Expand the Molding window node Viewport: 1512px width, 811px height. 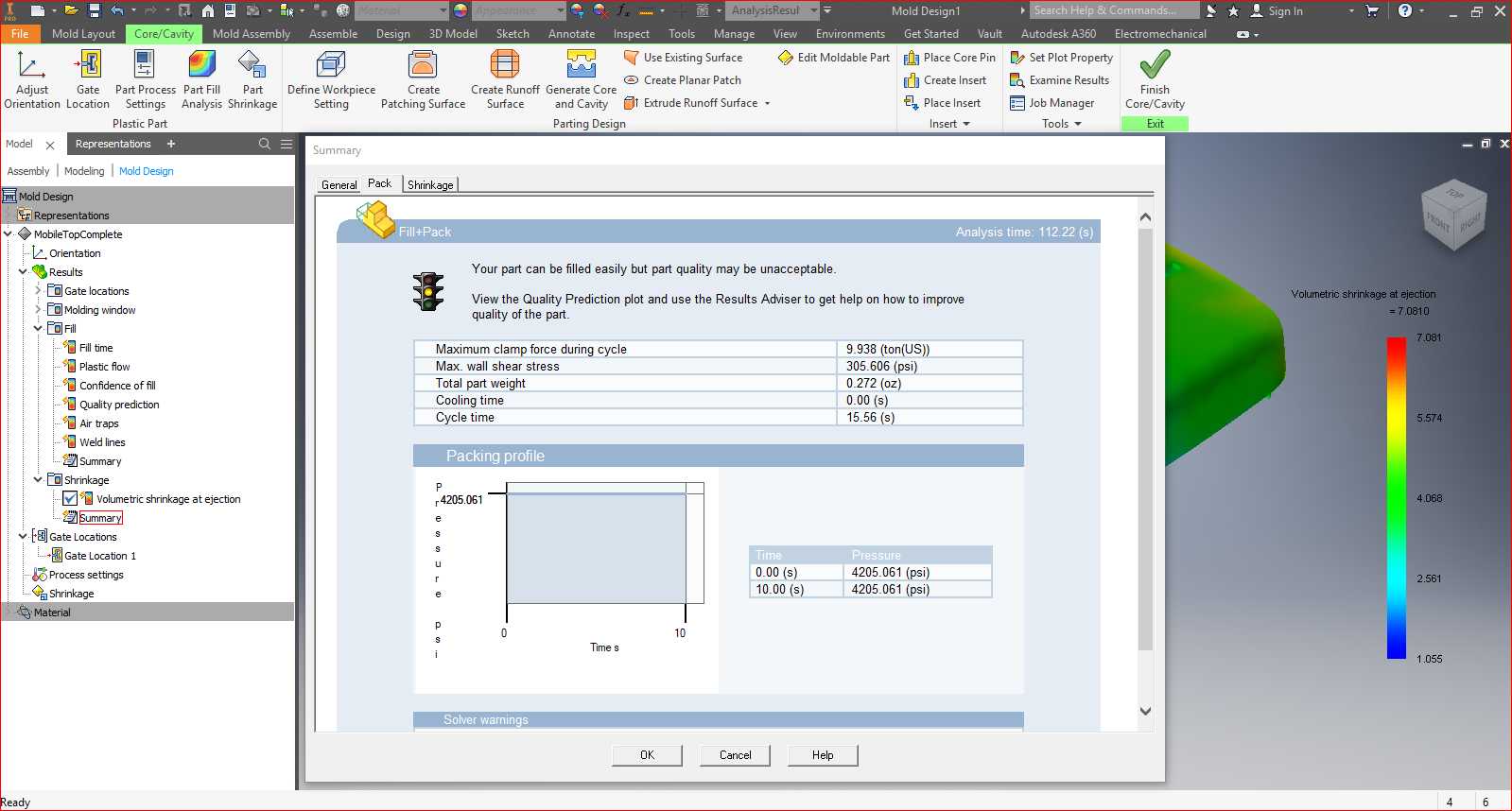coord(39,310)
